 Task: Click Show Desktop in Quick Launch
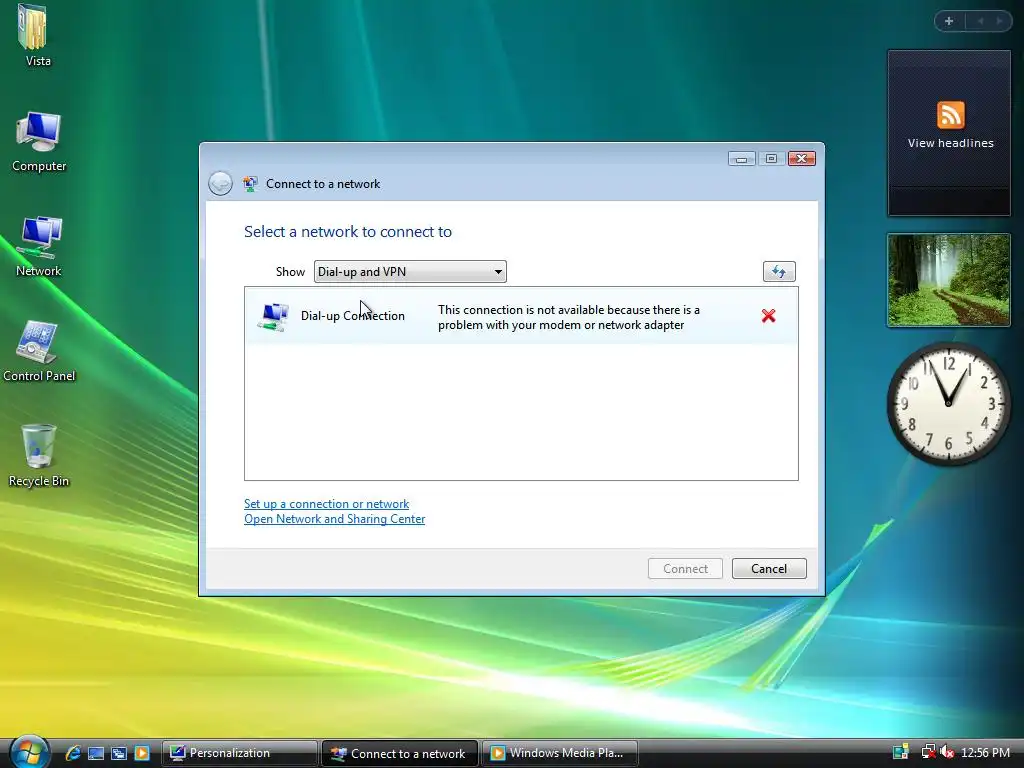click(96, 753)
